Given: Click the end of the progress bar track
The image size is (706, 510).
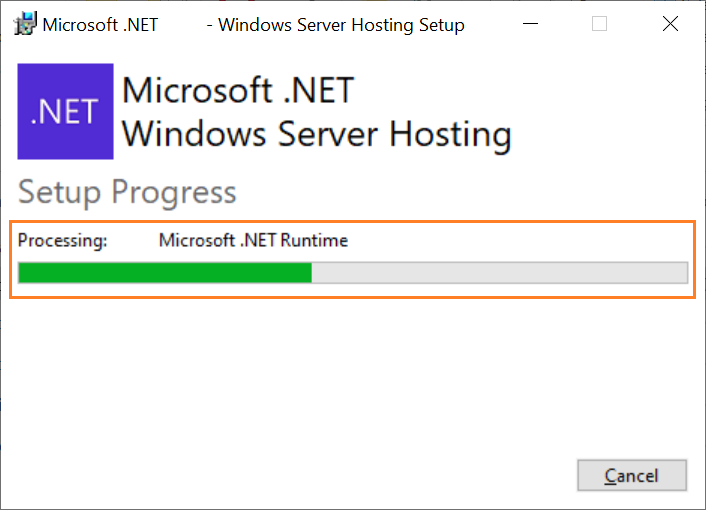Looking at the screenshot, I should click(x=682, y=273).
